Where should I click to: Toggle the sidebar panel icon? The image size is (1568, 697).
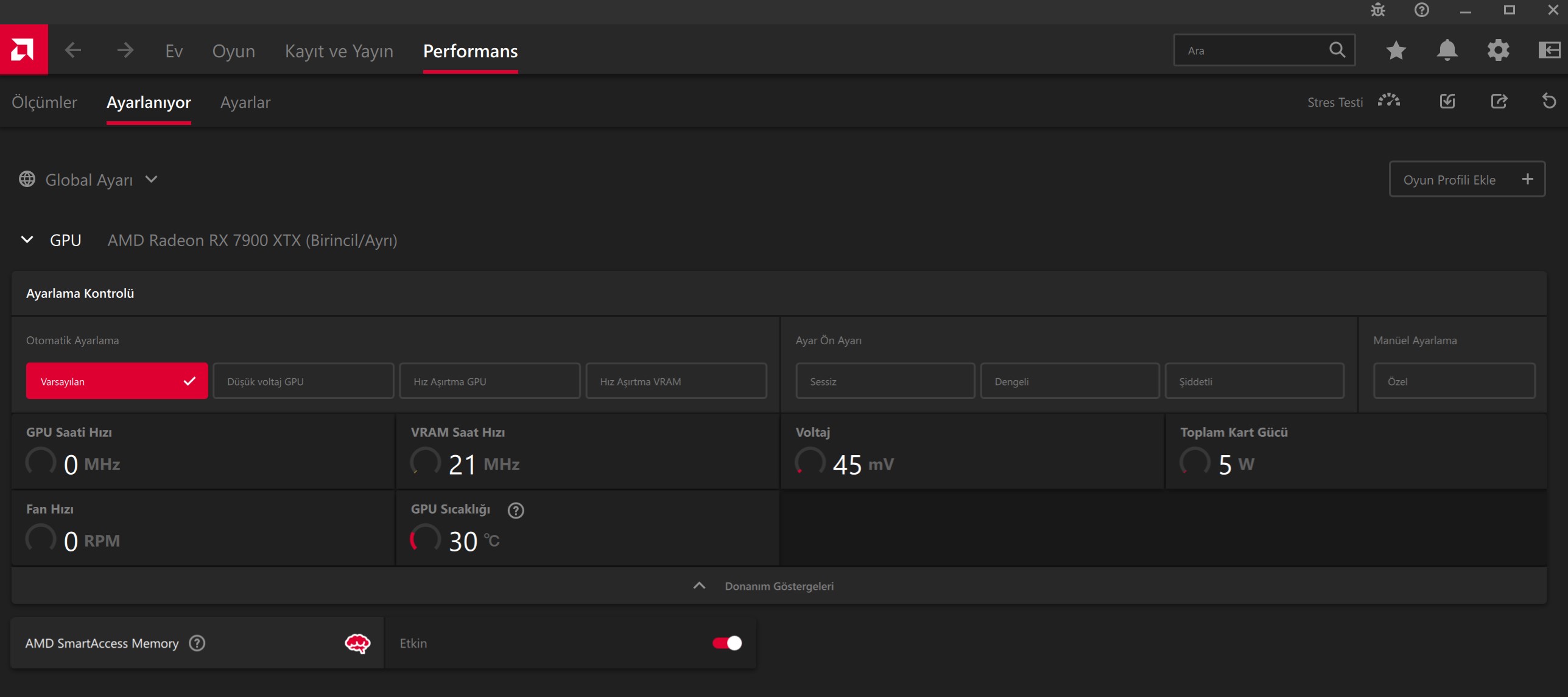(1549, 50)
